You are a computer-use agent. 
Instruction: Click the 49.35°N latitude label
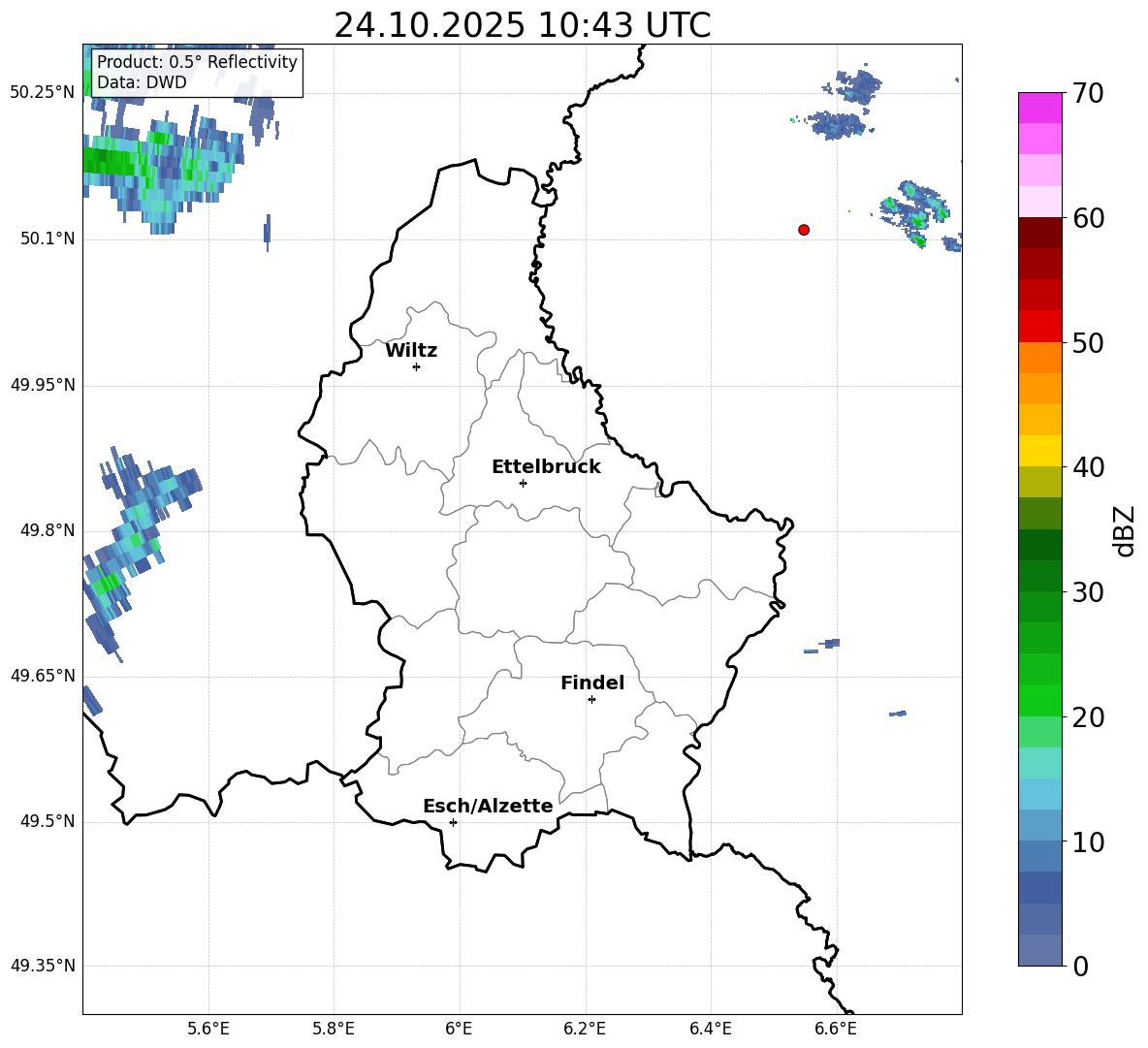(43, 966)
